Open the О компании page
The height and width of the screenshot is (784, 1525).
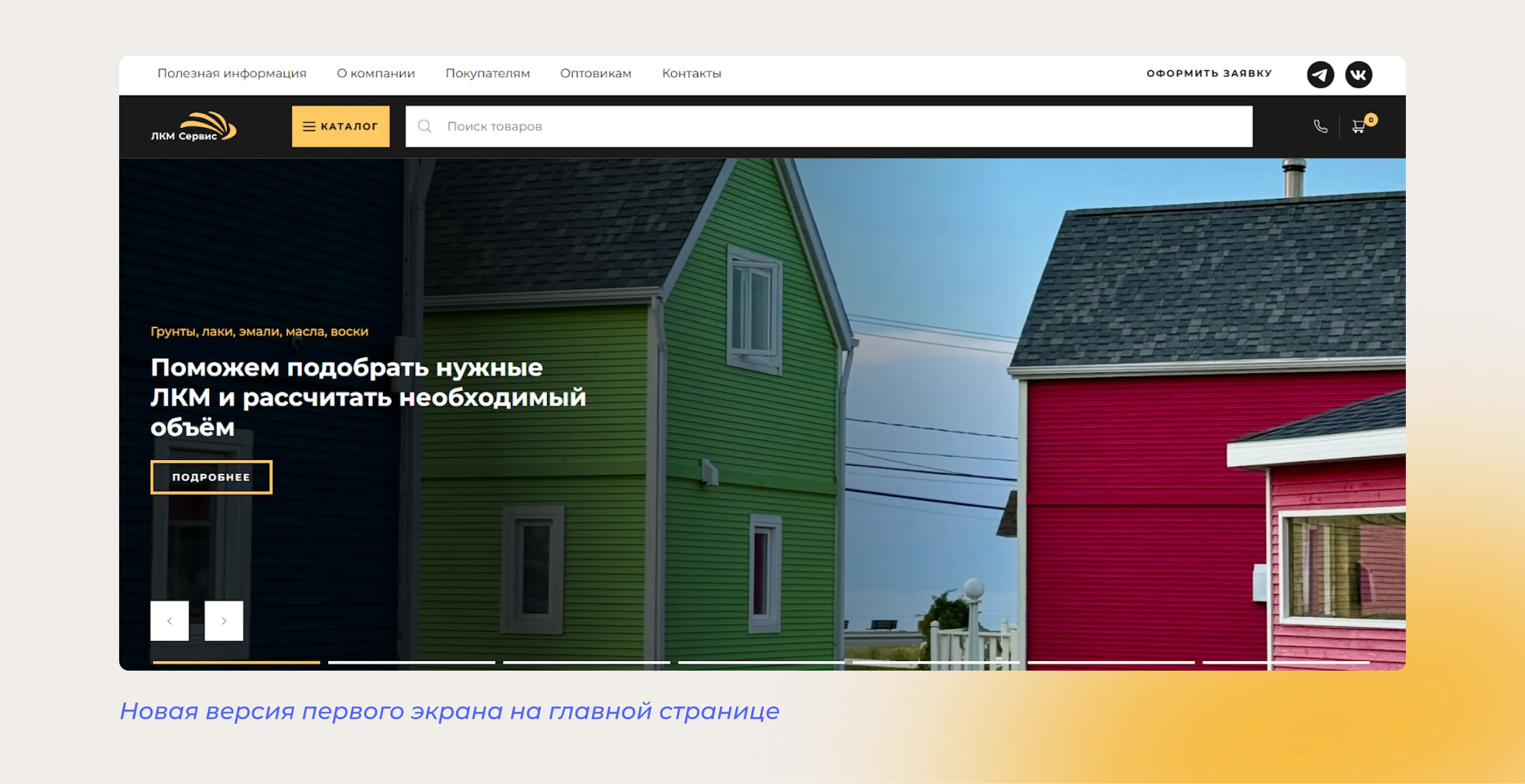point(375,74)
